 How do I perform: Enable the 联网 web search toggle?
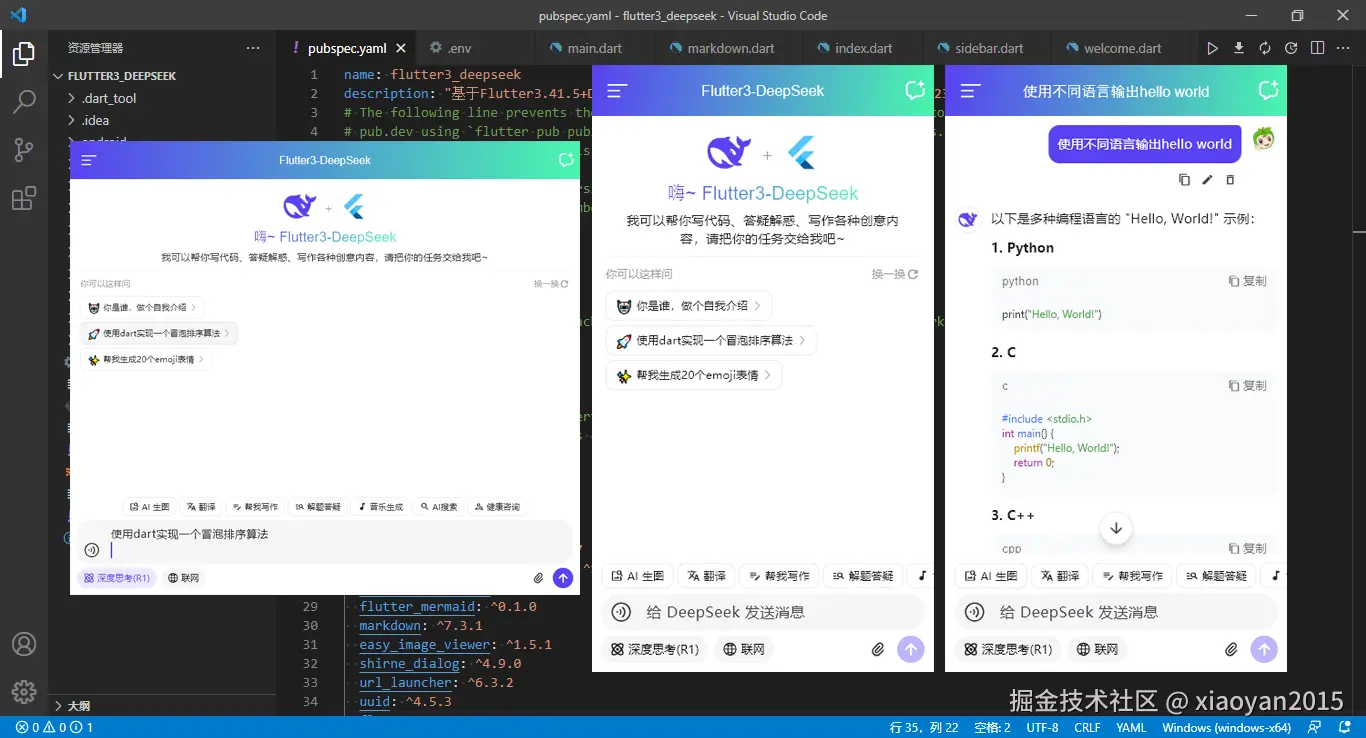click(1097, 649)
